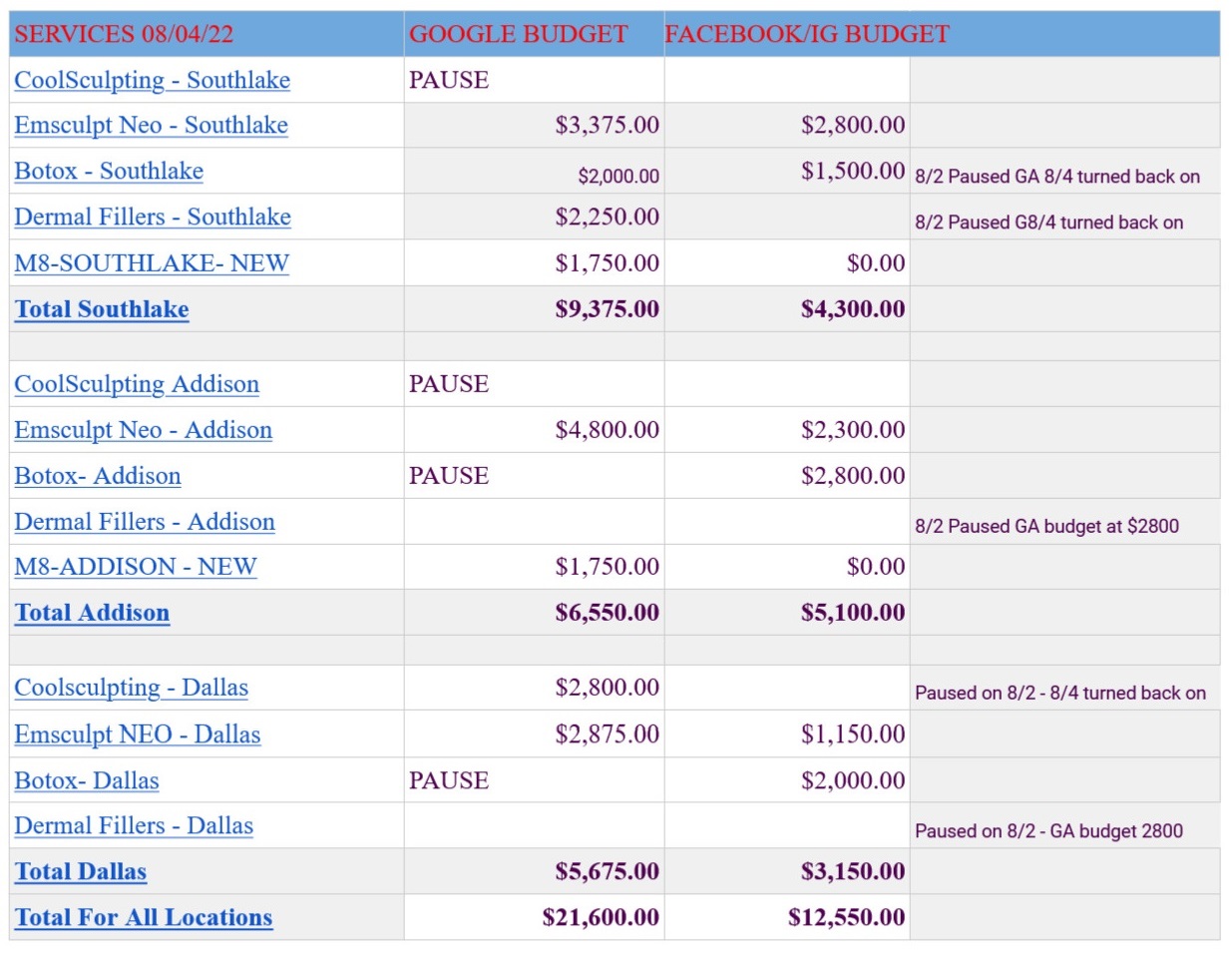Open Emsculpt Neo - Addison link
This screenshot has height=955, width=1232.
click(143, 430)
